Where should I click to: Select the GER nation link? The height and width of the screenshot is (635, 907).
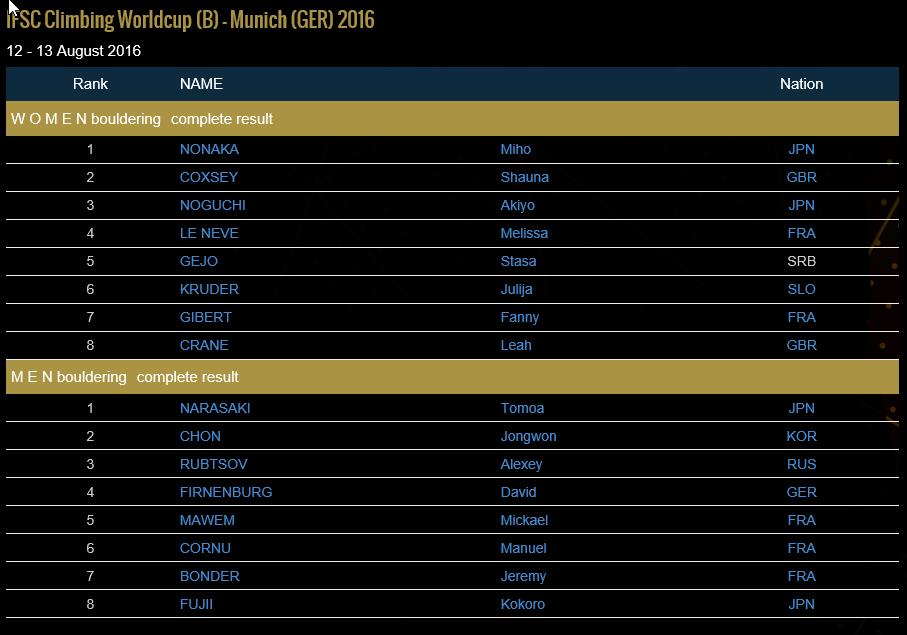click(x=801, y=492)
